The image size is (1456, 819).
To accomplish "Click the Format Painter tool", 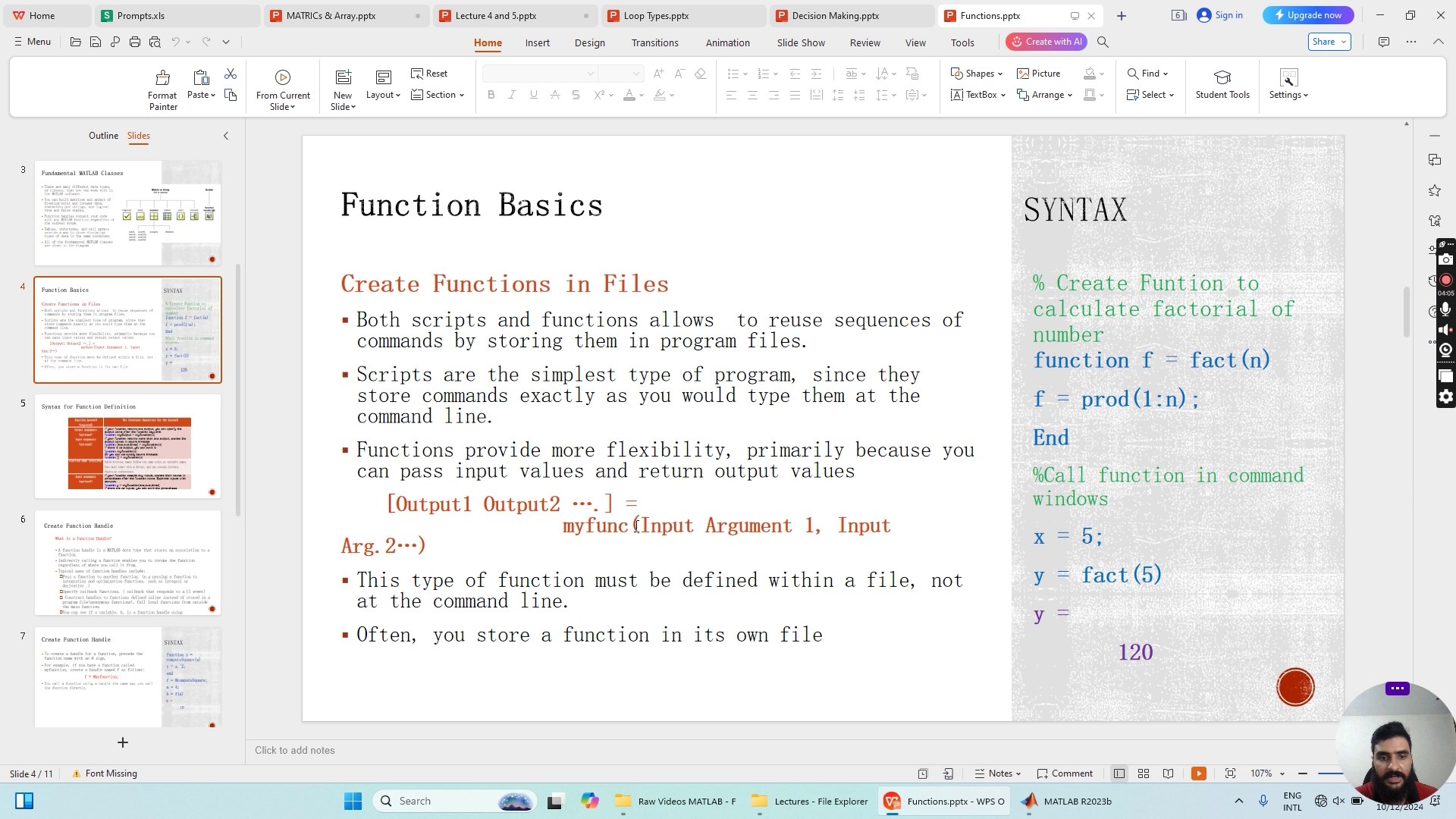I will 162,89.
